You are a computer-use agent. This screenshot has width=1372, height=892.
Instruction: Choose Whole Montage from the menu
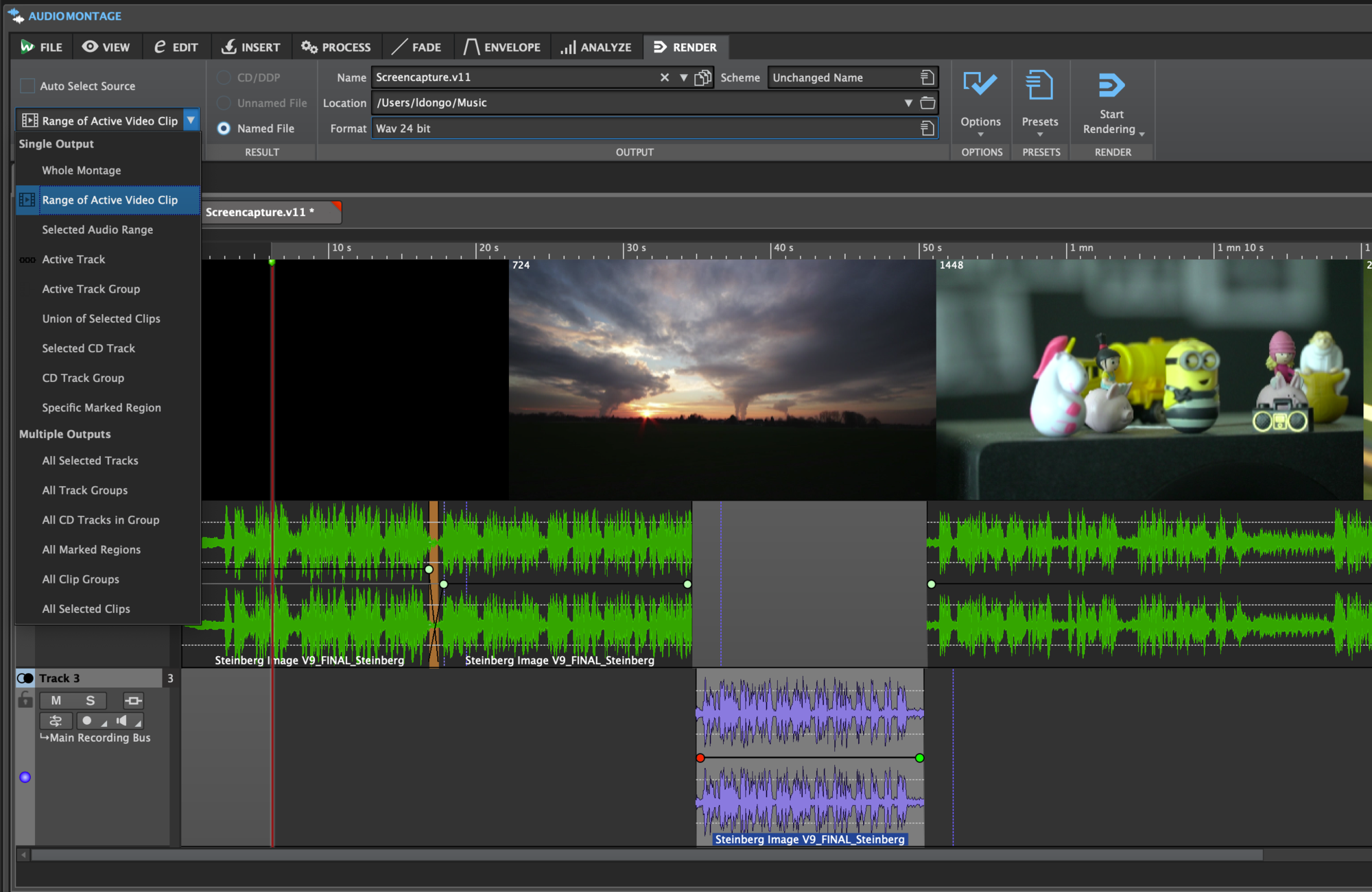81,170
